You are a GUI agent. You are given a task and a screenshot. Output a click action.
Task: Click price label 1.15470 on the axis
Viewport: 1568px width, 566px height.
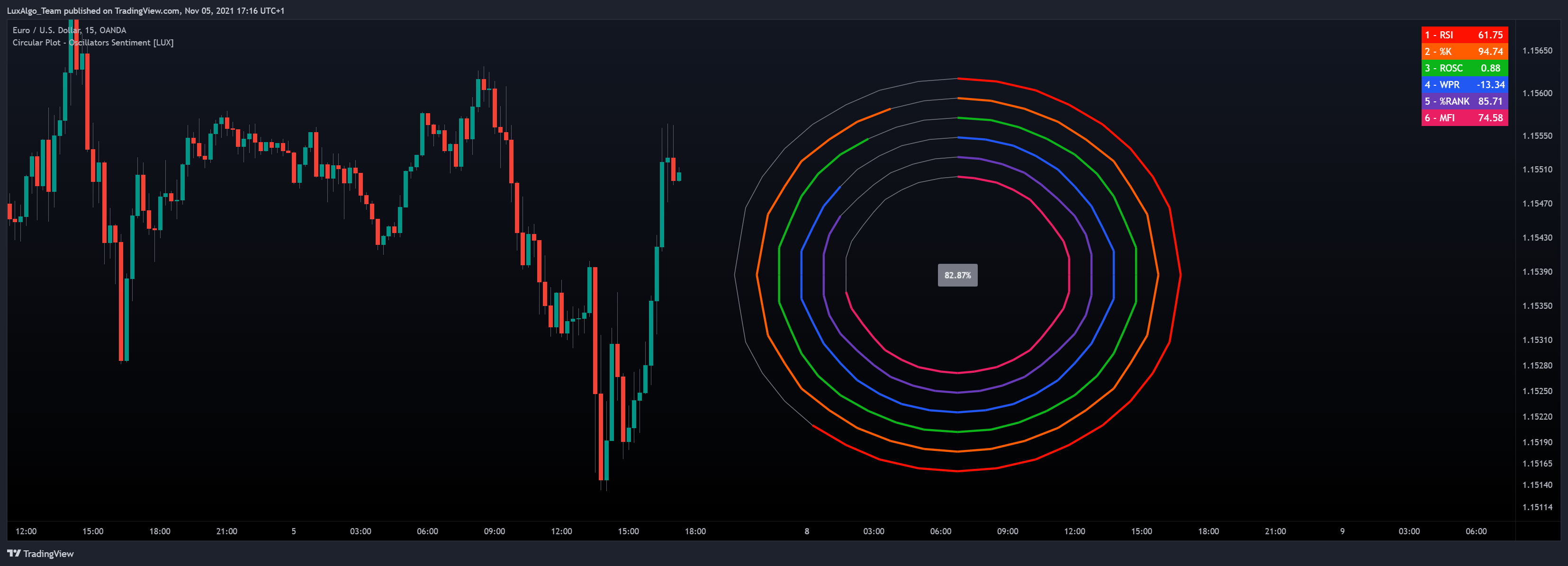click(1537, 203)
